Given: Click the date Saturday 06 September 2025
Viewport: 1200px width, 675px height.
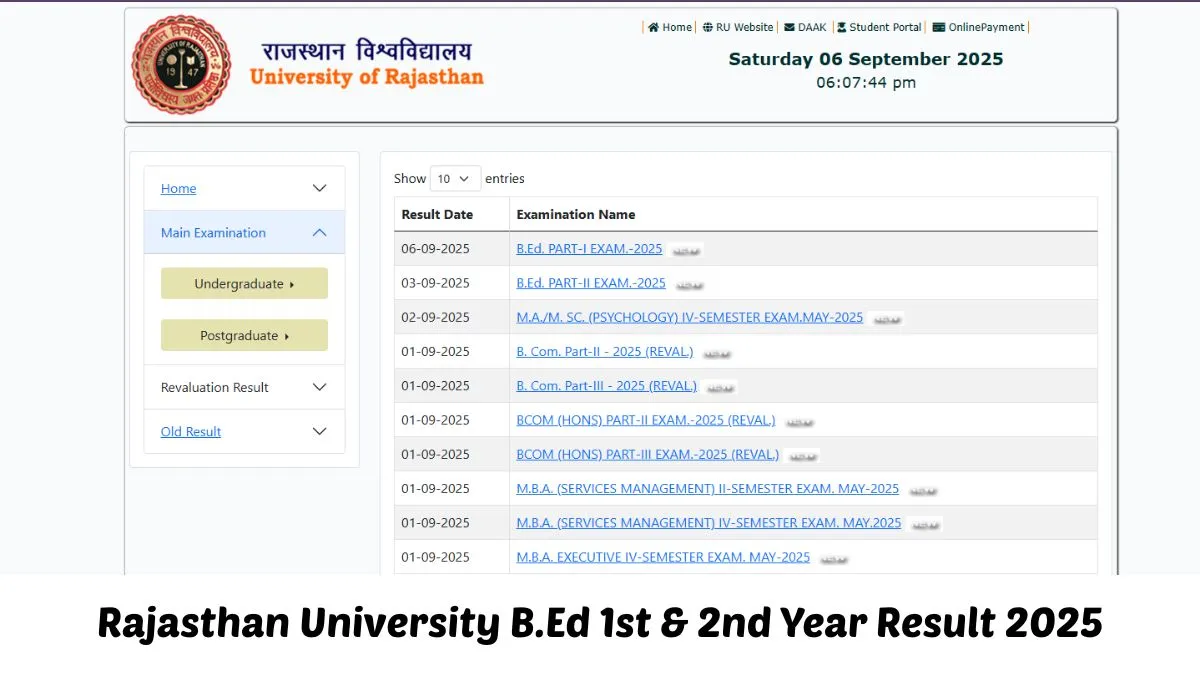Looking at the screenshot, I should point(866,59).
